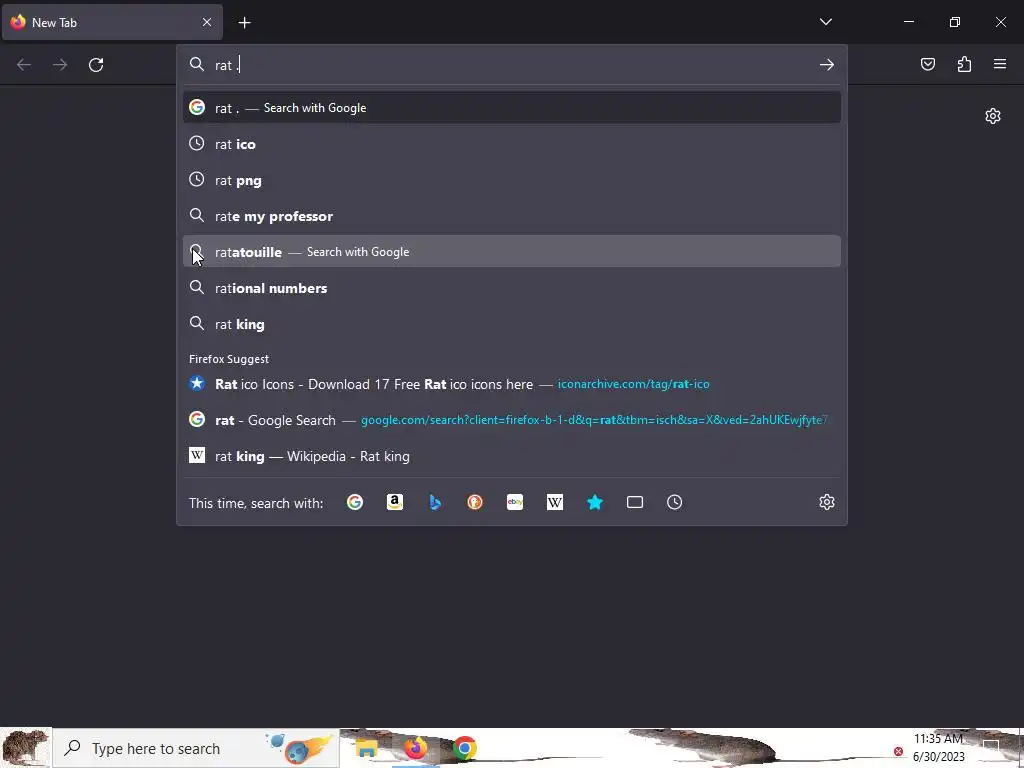Select 'rat png' history suggestion
The image size is (1024, 768).
click(512, 180)
